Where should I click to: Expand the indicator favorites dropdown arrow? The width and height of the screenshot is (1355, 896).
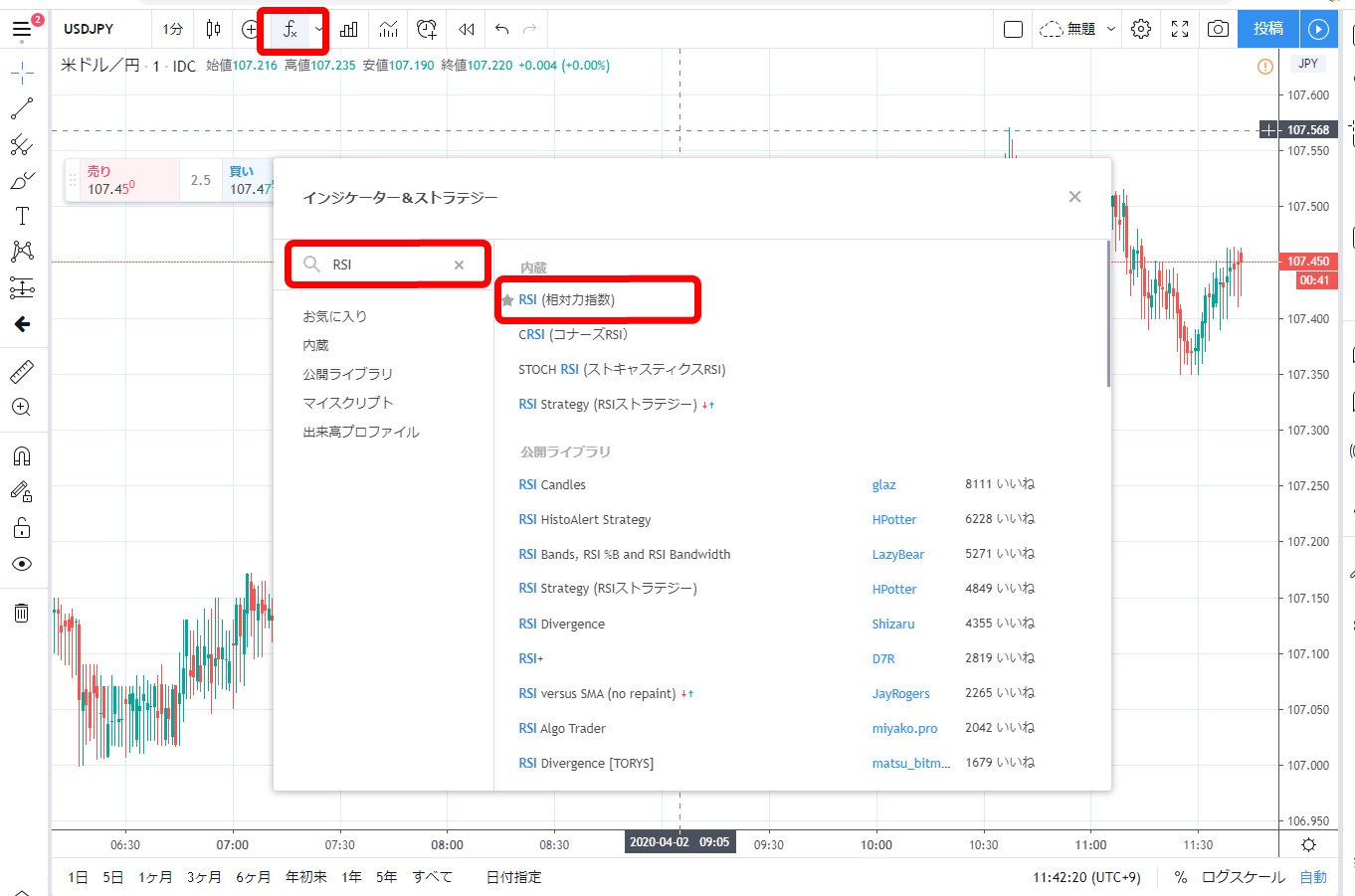(318, 30)
